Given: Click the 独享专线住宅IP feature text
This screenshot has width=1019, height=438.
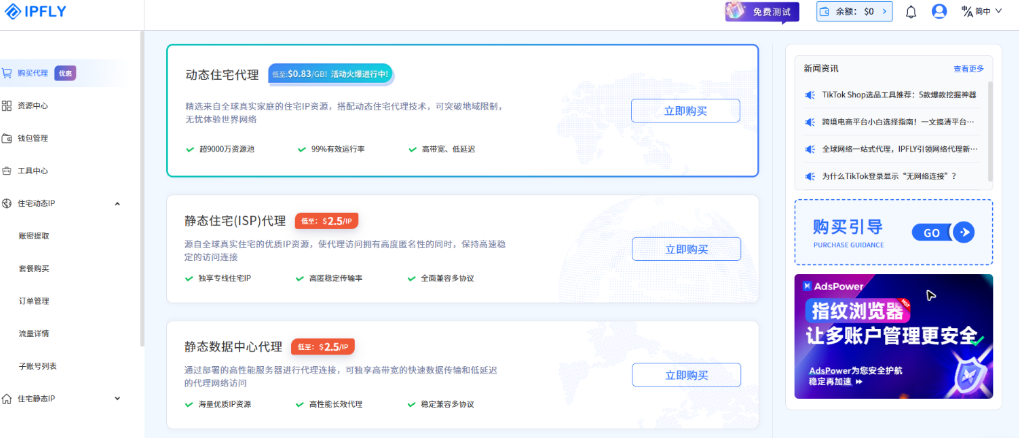Looking at the screenshot, I should click(225, 278).
